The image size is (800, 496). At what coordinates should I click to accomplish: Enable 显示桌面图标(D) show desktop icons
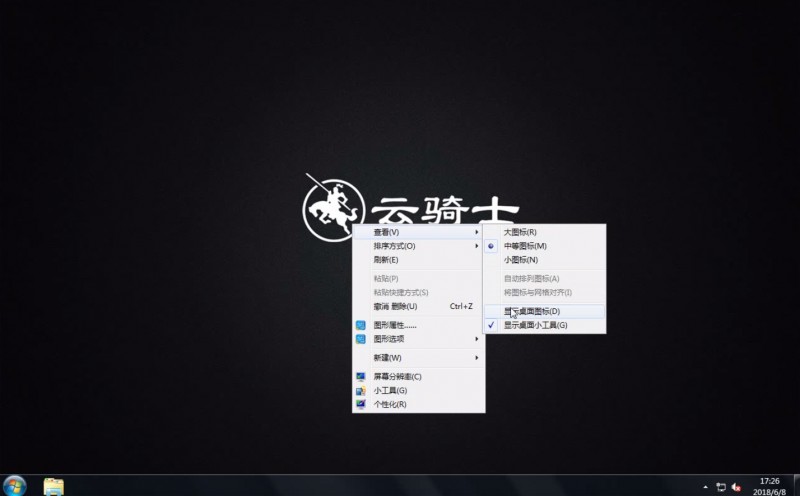point(544,311)
